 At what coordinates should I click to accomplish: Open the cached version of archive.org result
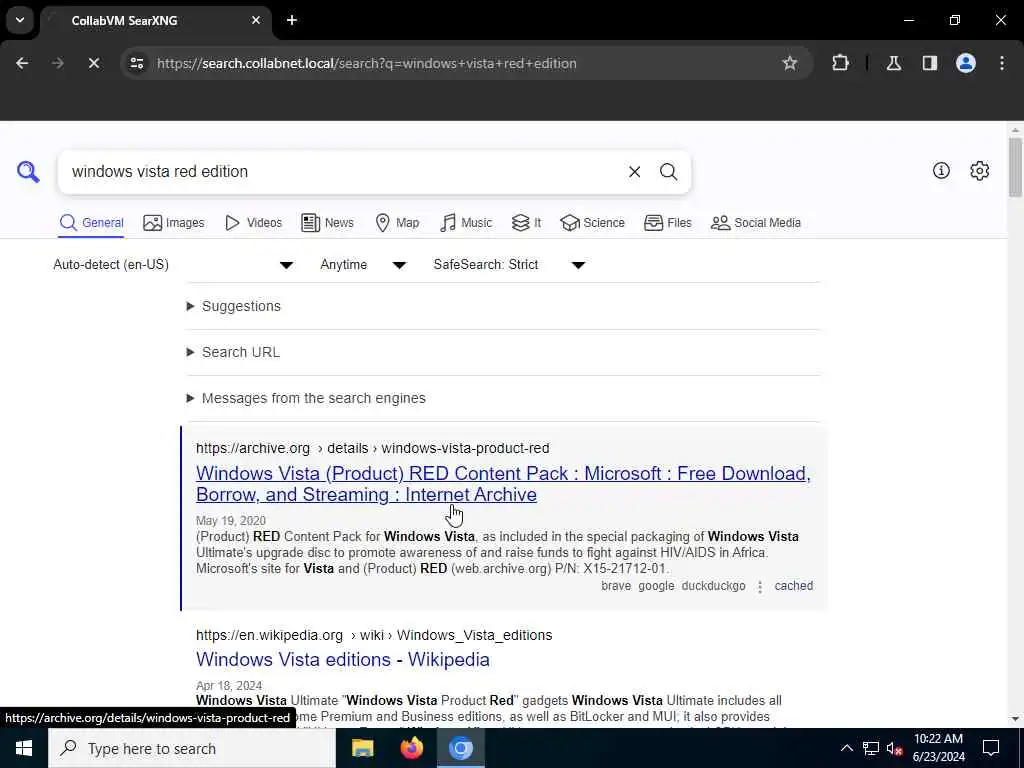pyautogui.click(x=793, y=586)
